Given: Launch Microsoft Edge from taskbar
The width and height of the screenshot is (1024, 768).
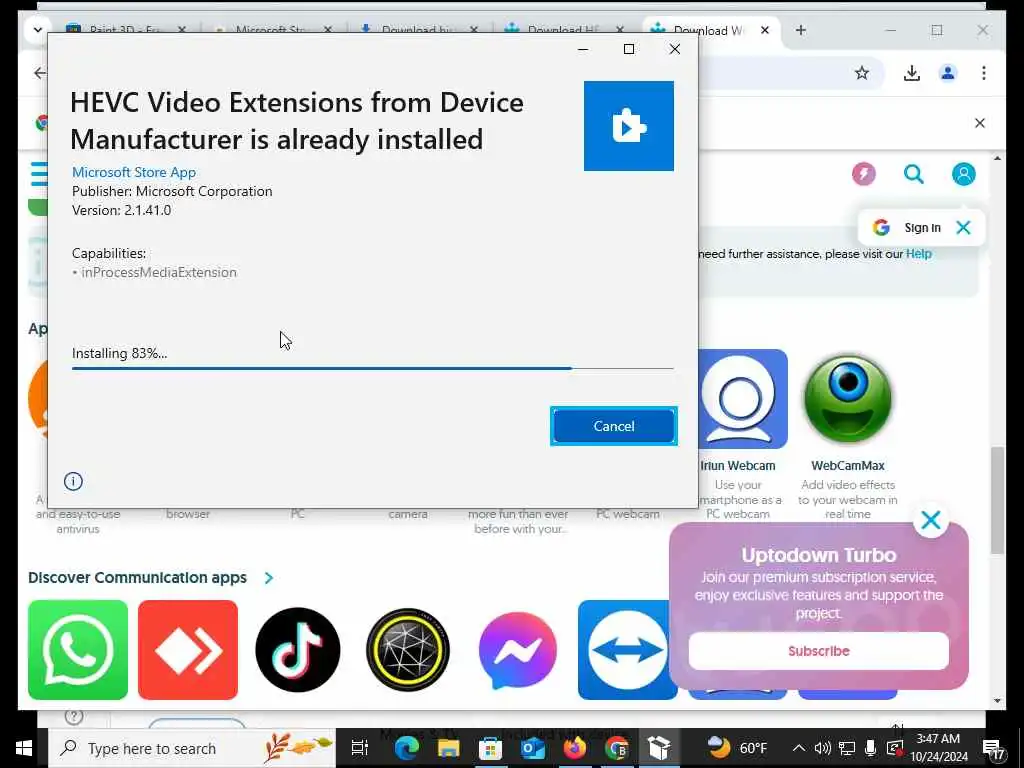Looking at the screenshot, I should tap(406, 748).
